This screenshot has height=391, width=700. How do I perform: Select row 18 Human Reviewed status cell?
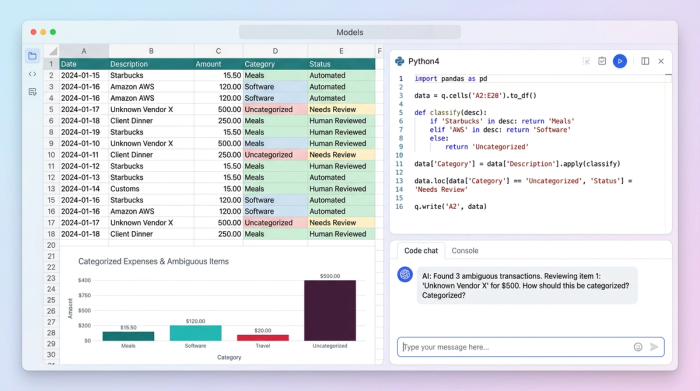341,234
